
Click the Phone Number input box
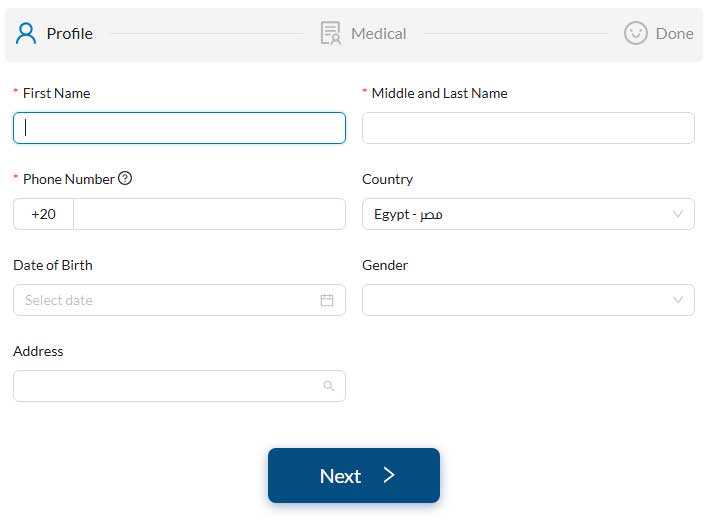tap(208, 214)
